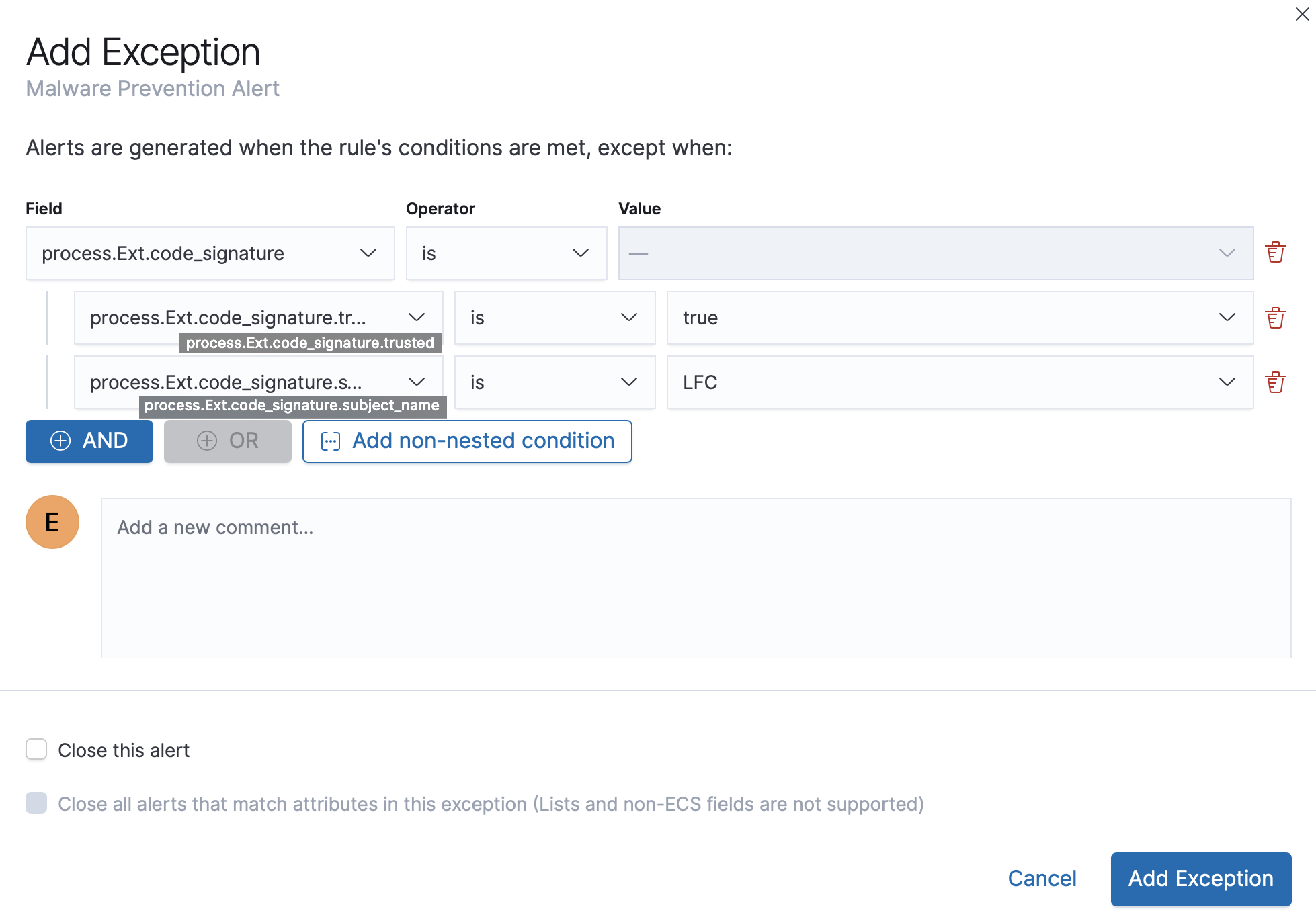The height and width of the screenshot is (919, 1316).
Task: Cancel the exception dialog
Action: coord(1042,879)
